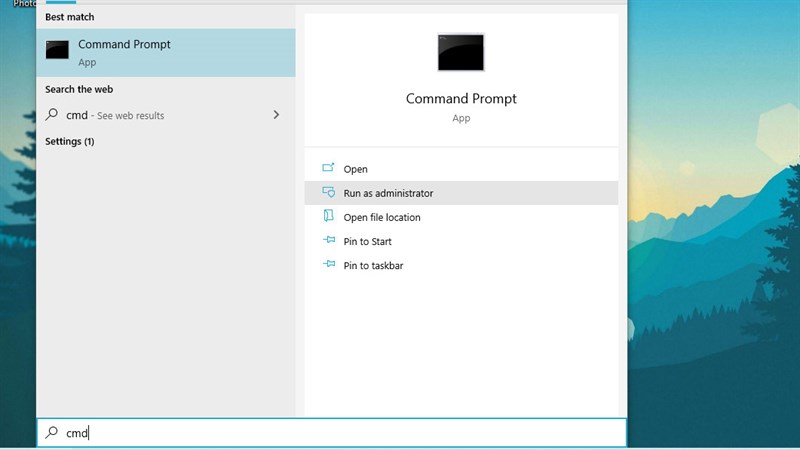Click the Command Prompt title in details pane
The image size is (800, 450).
click(461, 98)
